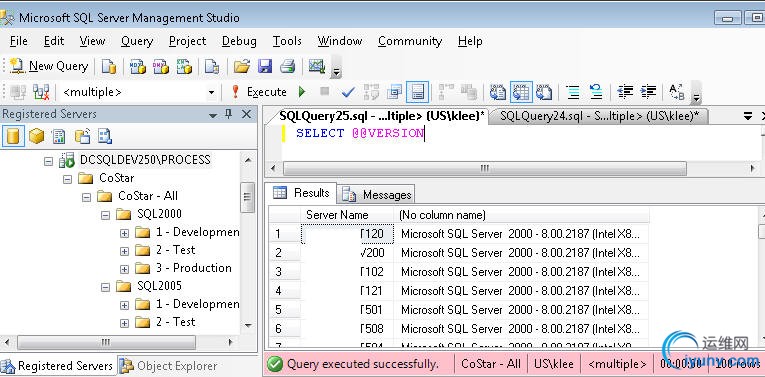Click the Open File folder icon
The width and height of the screenshot is (765, 377).
tap(242, 66)
